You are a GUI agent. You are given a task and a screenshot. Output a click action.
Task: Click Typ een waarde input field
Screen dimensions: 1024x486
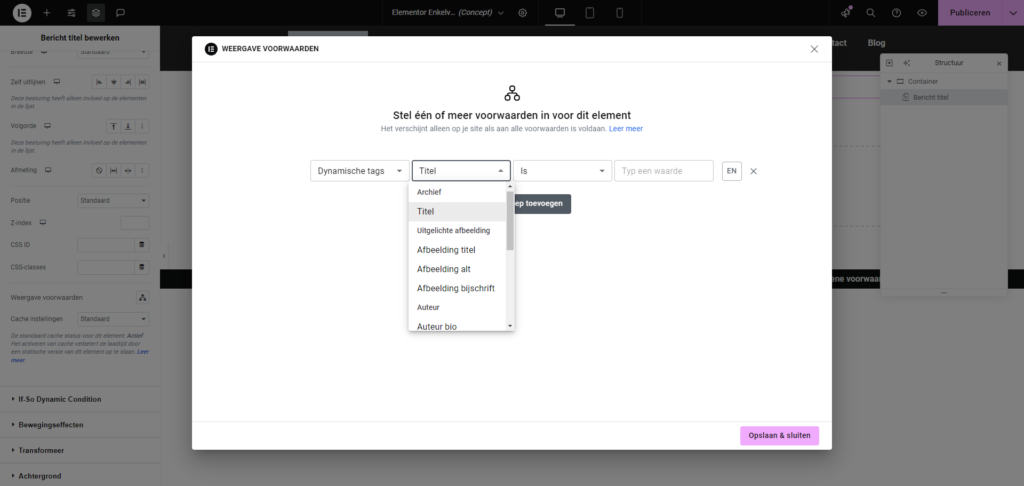[664, 171]
